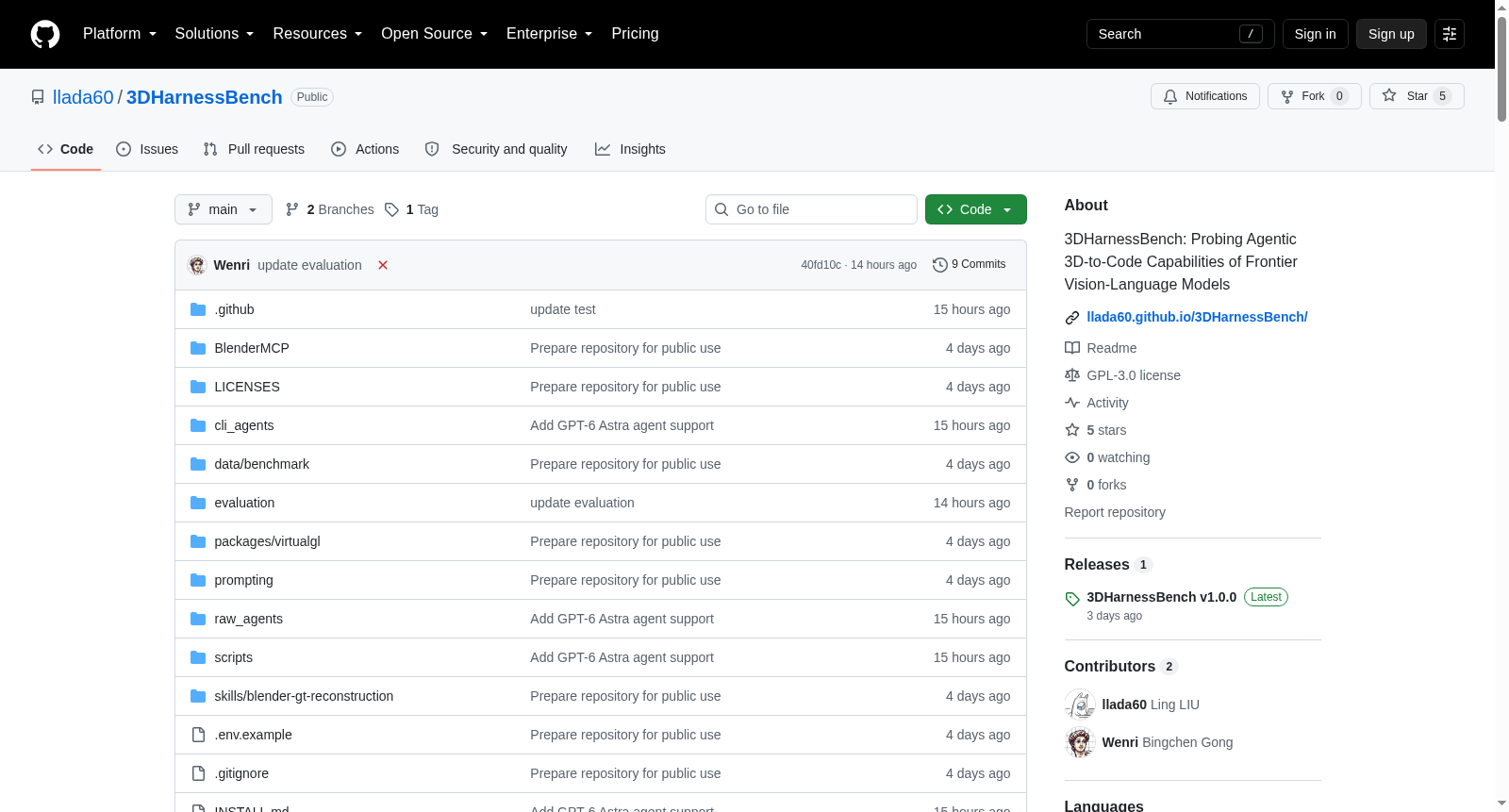Click the scripts folder icon

click(198, 657)
